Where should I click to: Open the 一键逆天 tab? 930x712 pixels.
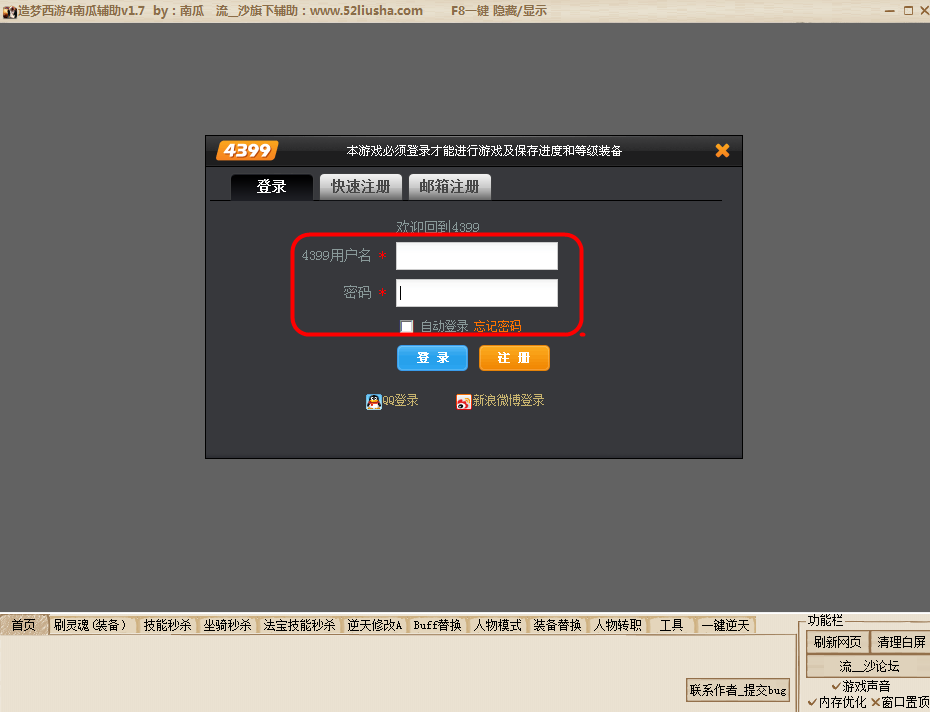click(725, 625)
